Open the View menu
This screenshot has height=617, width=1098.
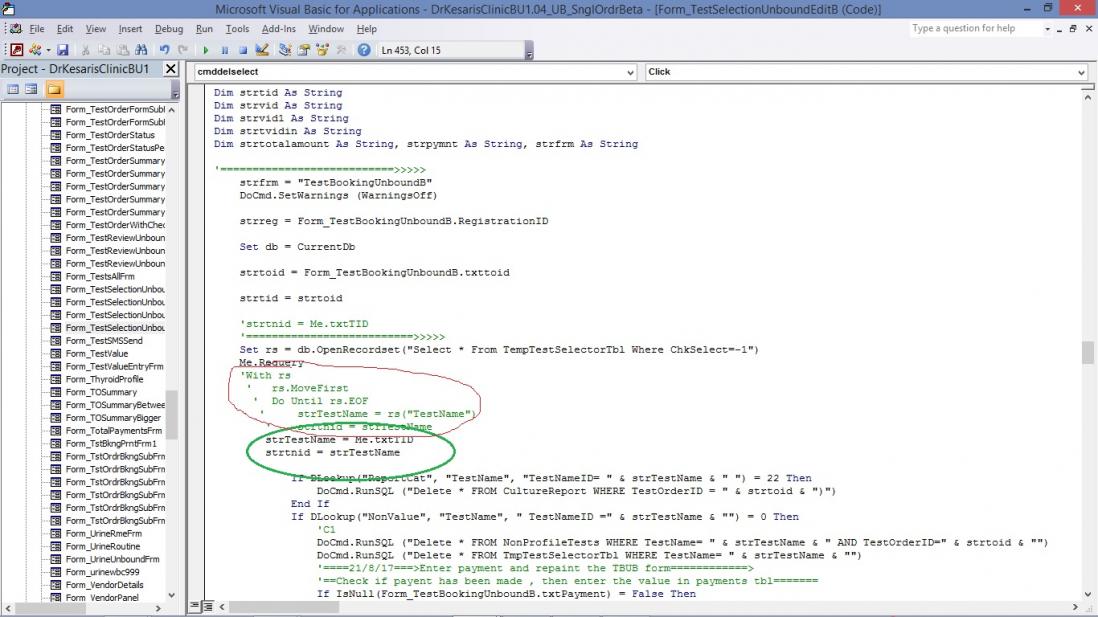coord(96,29)
